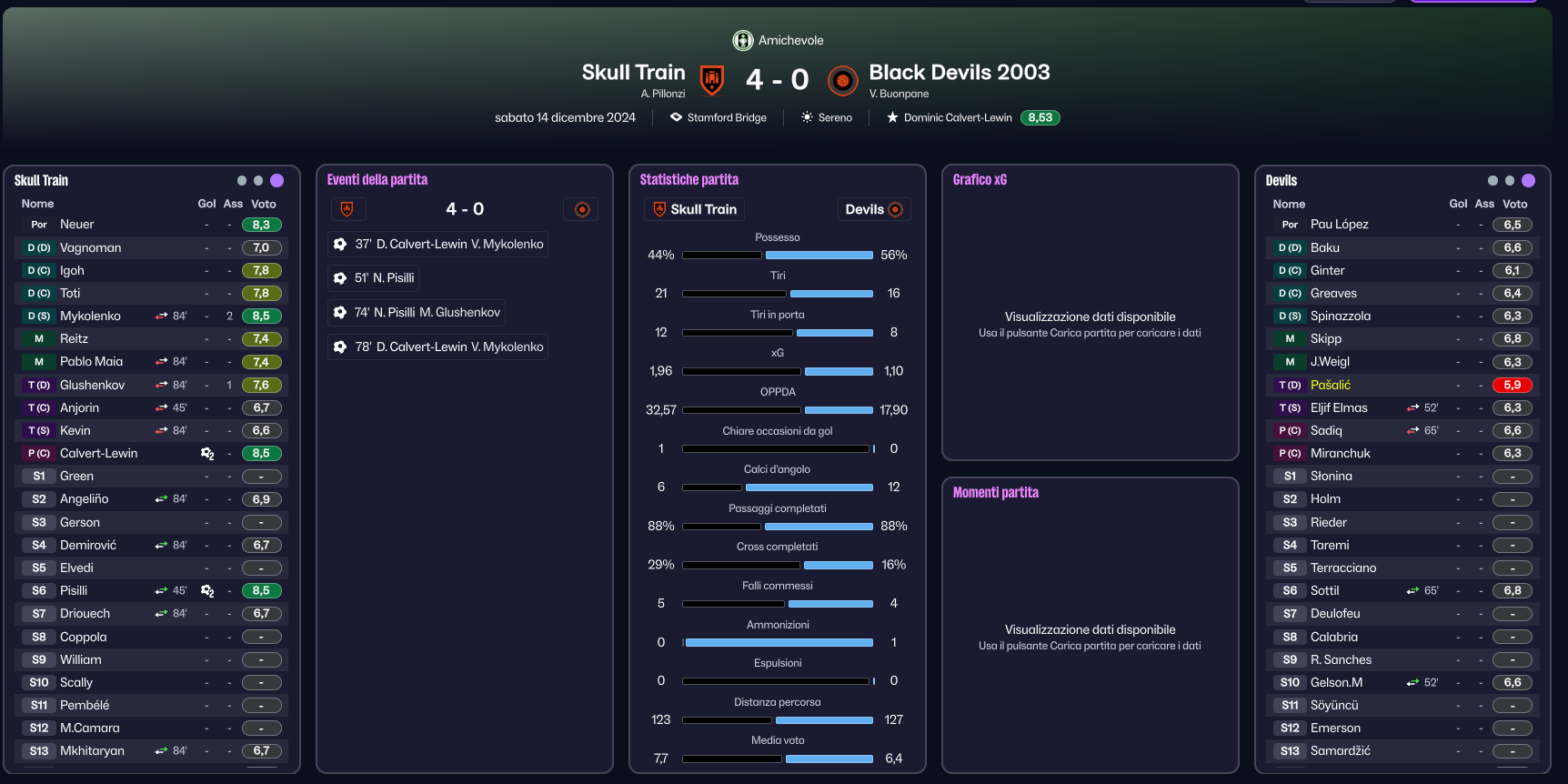This screenshot has width=1568, height=784.
Task: Select the first grey page dot in Skull Train panel
Action: 242,180
